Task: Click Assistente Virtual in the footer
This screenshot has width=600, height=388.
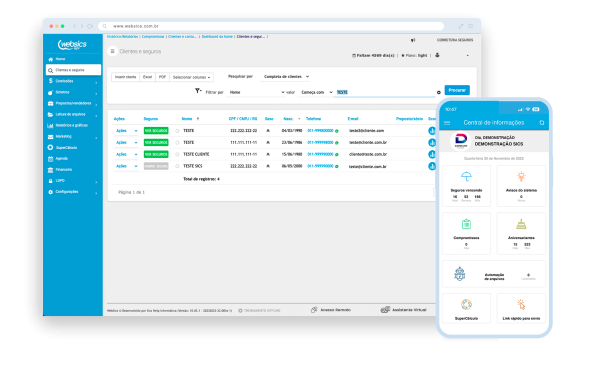Action: click(x=404, y=310)
